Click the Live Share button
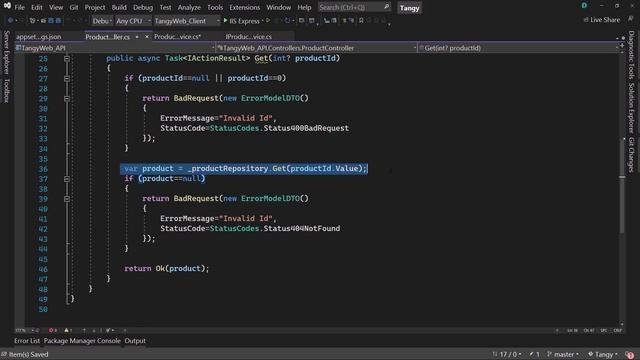 pyautogui.click(x=602, y=20)
